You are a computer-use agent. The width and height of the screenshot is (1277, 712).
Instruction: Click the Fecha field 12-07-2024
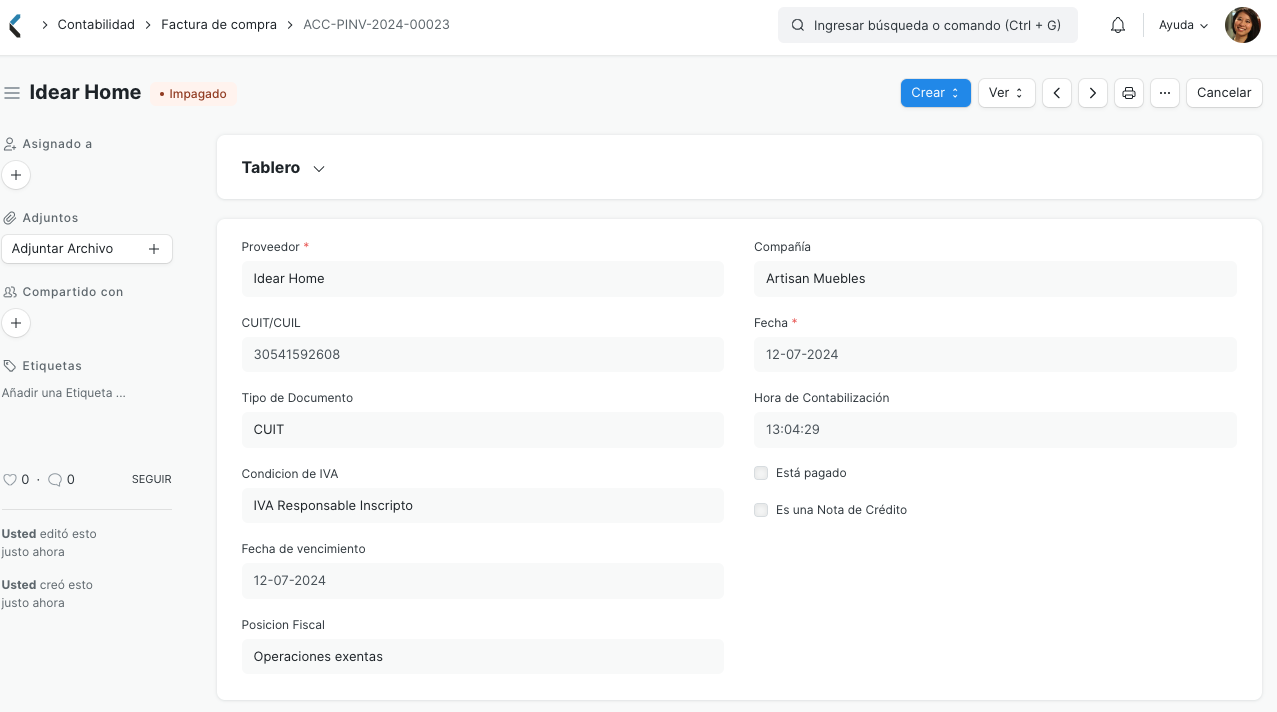995,354
